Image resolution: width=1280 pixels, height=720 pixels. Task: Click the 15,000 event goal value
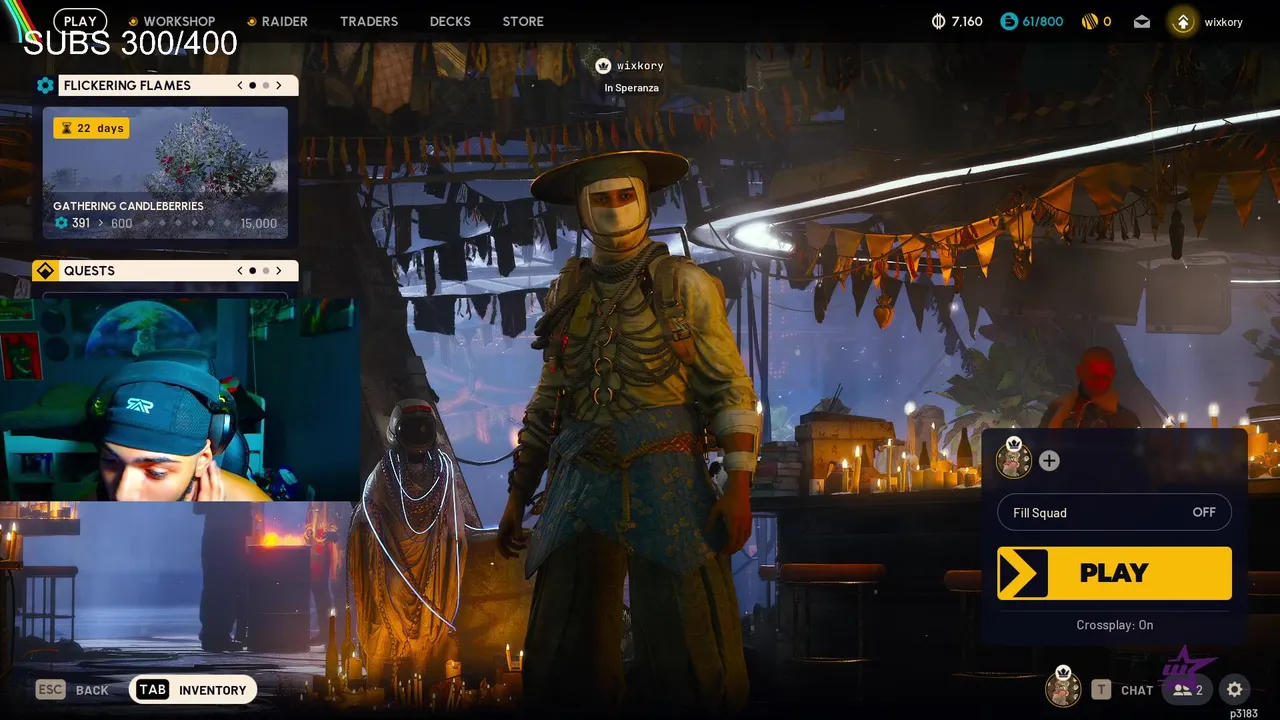pyautogui.click(x=259, y=223)
